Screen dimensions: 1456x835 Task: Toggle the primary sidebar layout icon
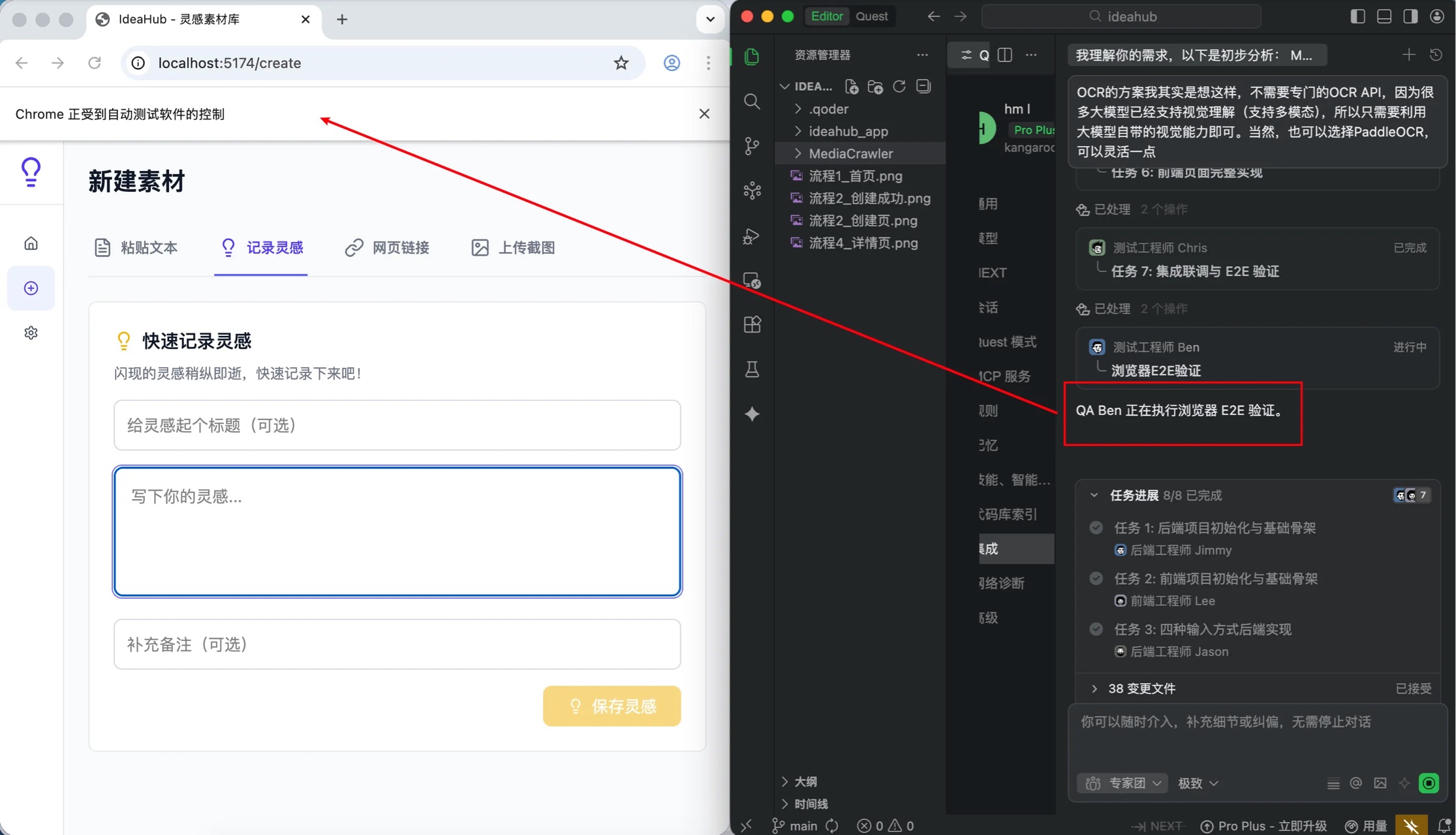tap(1357, 16)
